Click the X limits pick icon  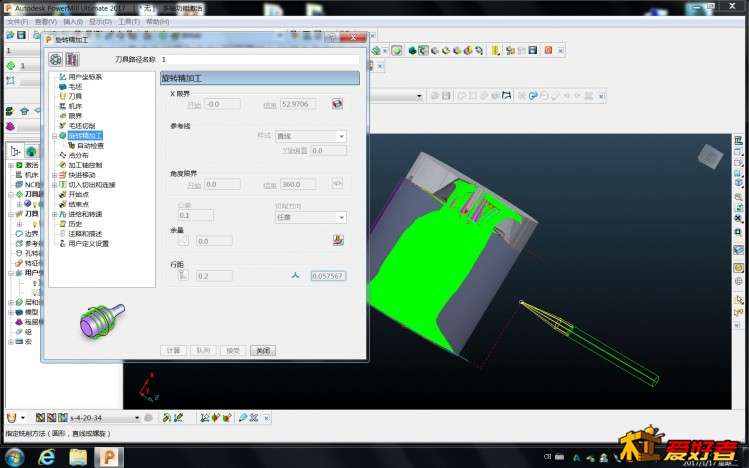pos(337,104)
